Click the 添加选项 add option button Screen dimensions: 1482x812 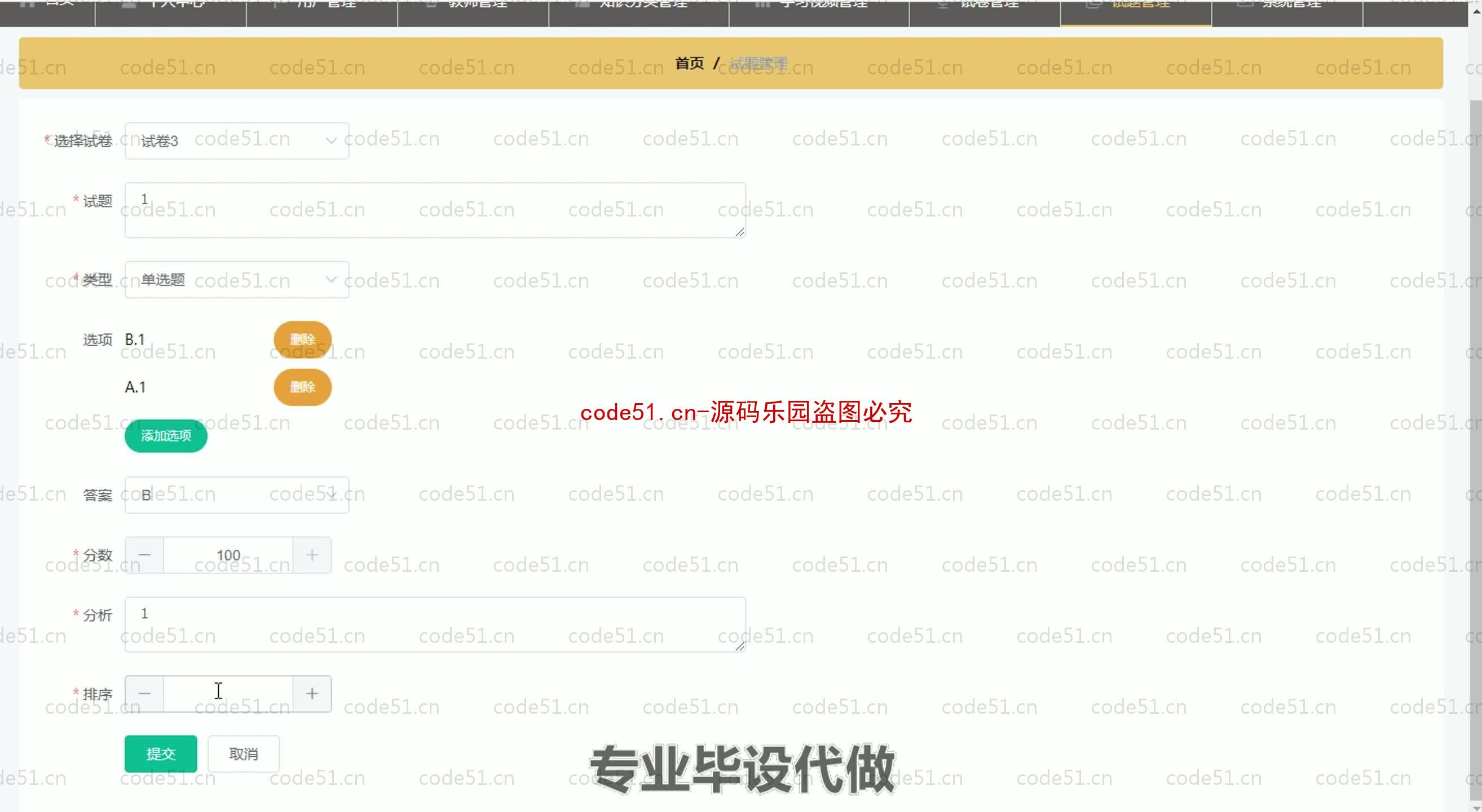pos(164,436)
